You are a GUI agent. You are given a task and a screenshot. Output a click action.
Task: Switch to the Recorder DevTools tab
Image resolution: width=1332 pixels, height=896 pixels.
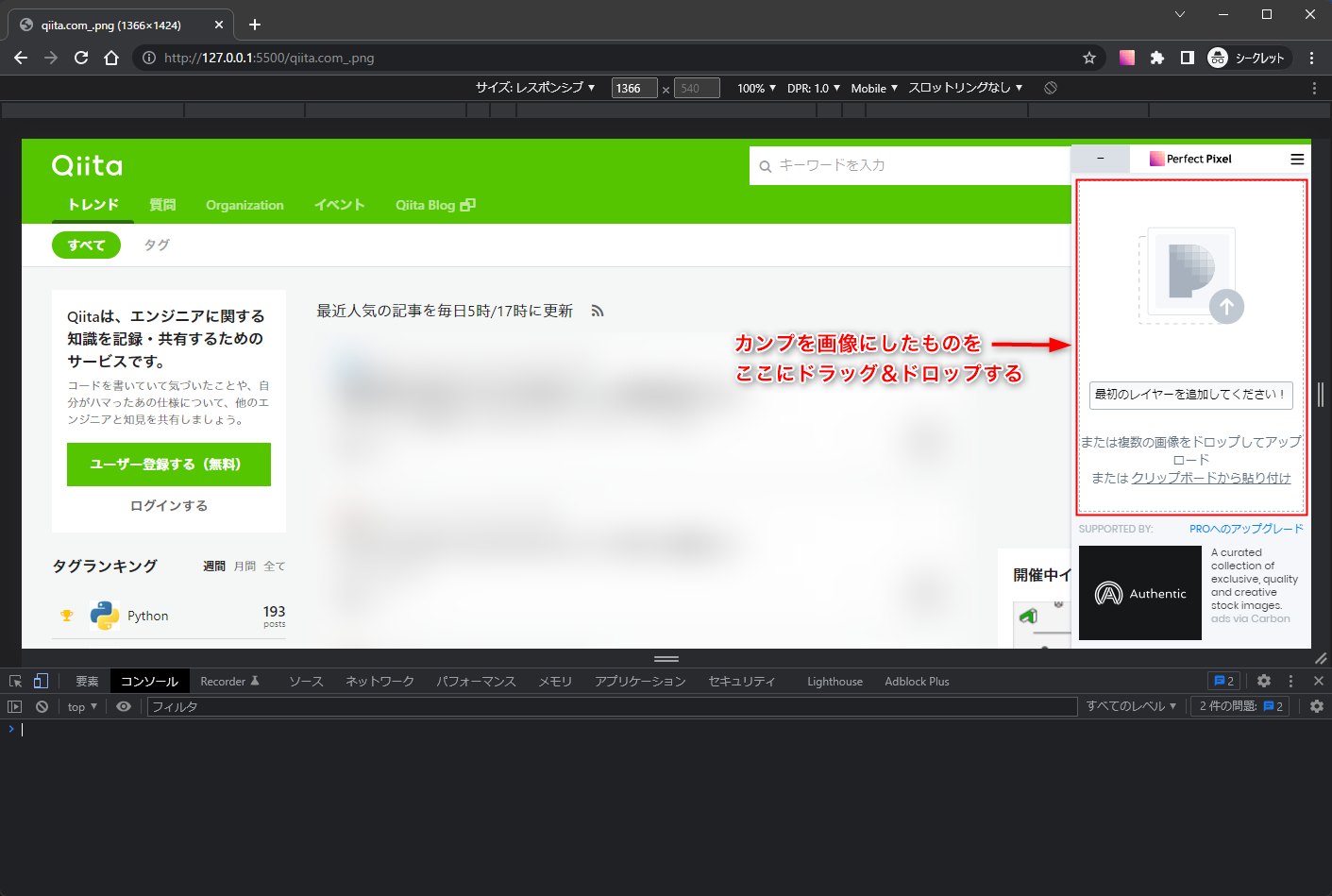pyautogui.click(x=229, y=681)
